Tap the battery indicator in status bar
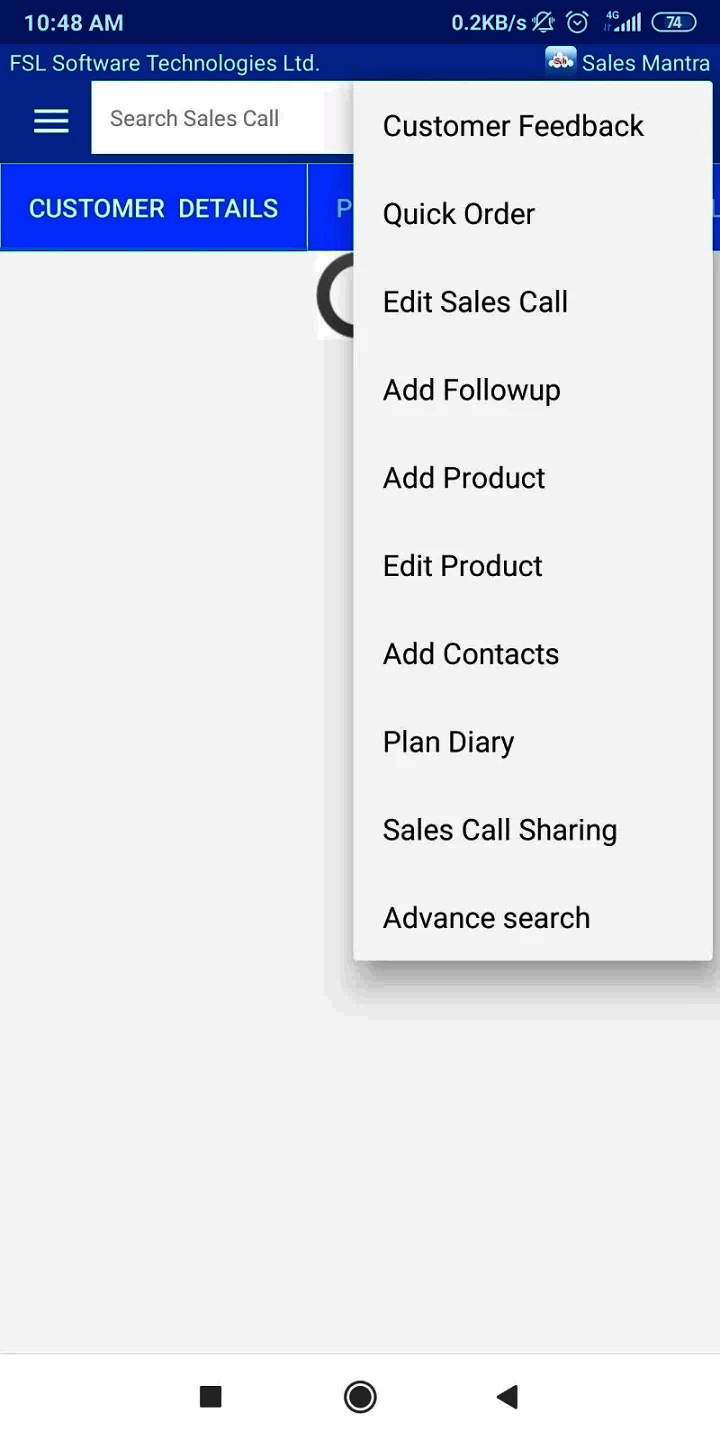The image size is (720, 1440). tap(673, 22)
